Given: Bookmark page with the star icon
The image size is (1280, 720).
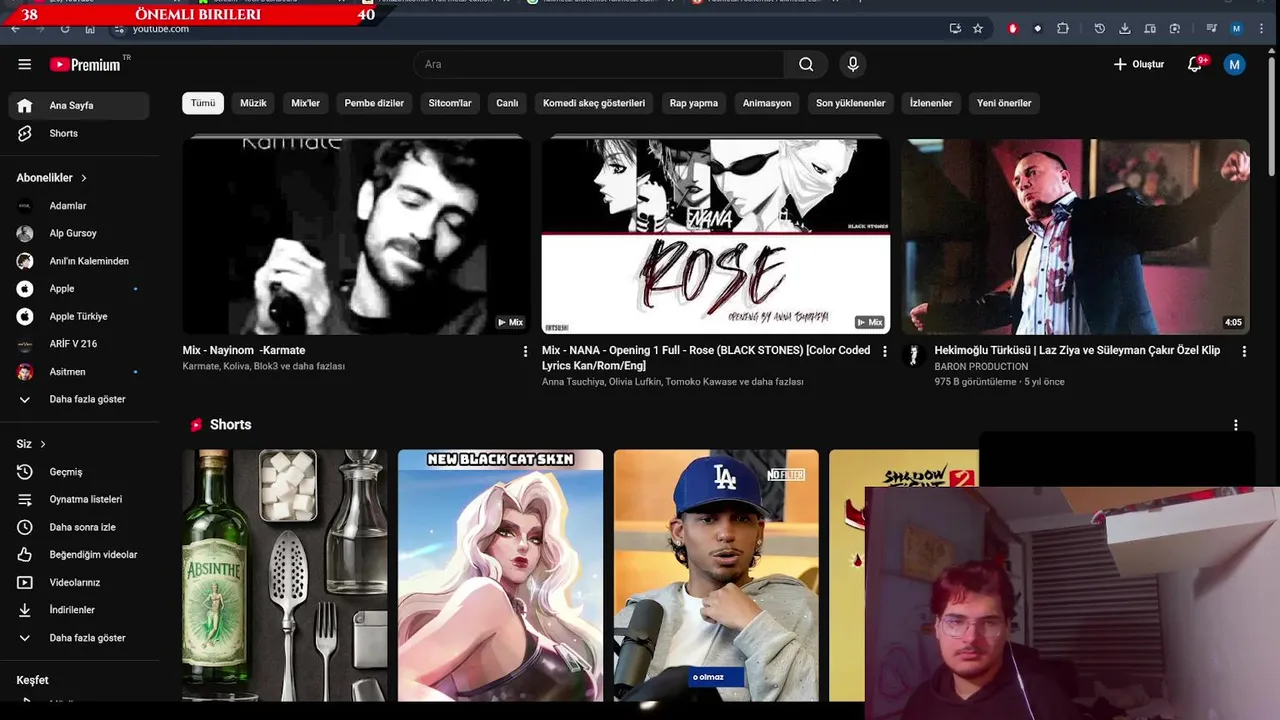Looking at the screenshot, I should [x=978, y=29].
